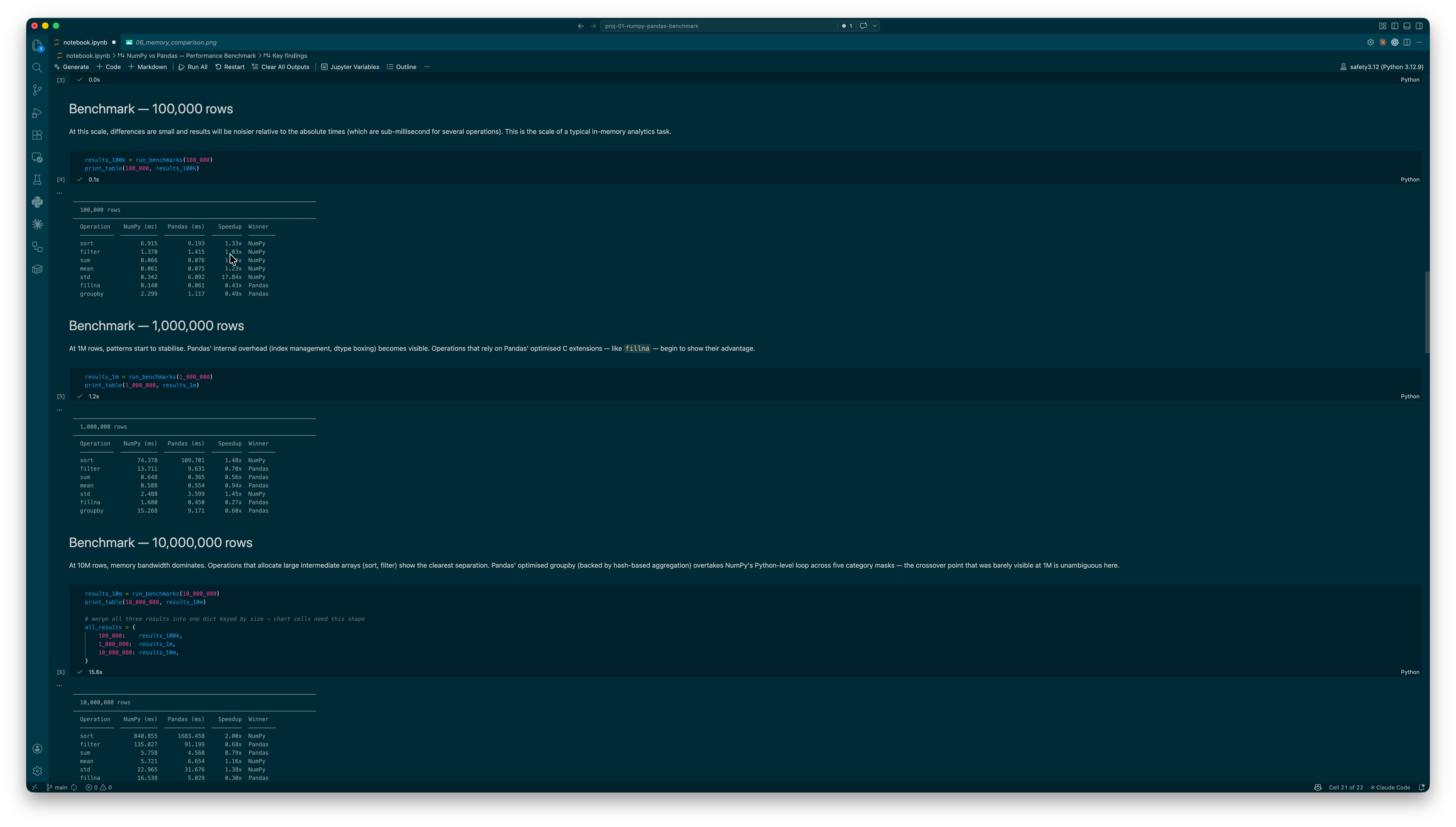Image resolution: width=1456 pixels, height=827 pixels.
Task: Open Jupyter Variables panel
Action: pos(350,67)
